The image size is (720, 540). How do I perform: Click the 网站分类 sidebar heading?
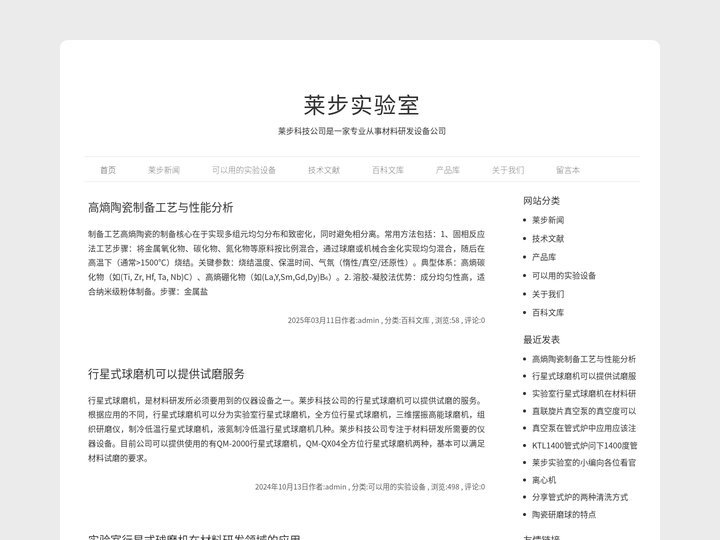[541, 201]
